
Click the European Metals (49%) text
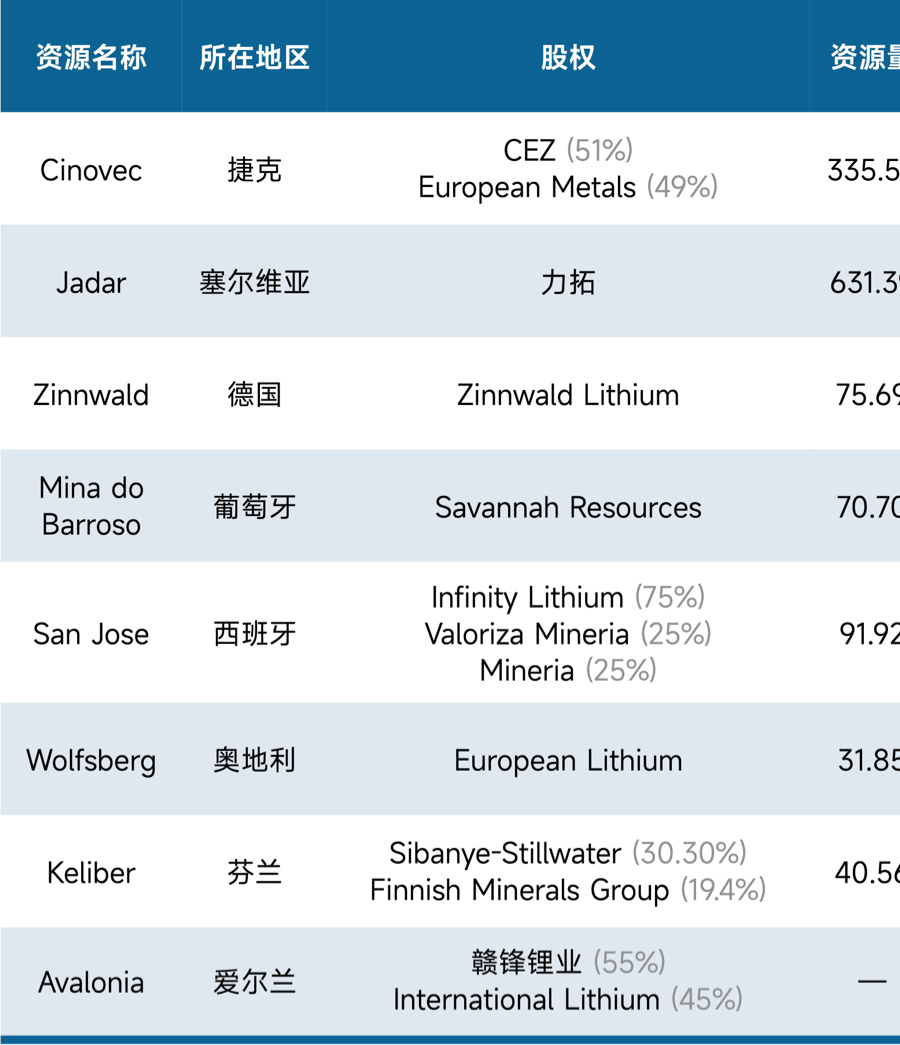568,188
